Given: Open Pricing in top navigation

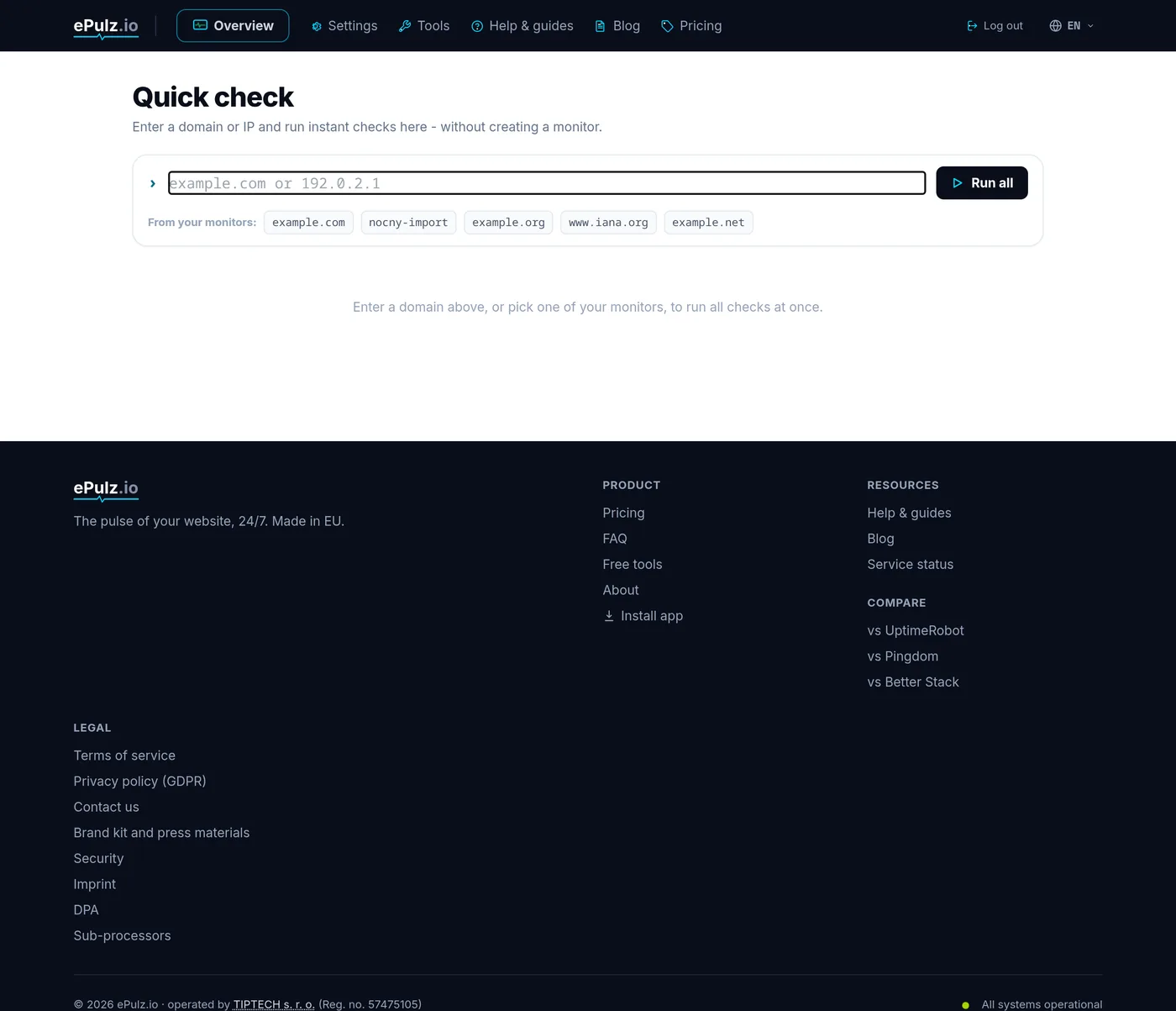Looking at the screenshot, I should [x=691, y=26].
